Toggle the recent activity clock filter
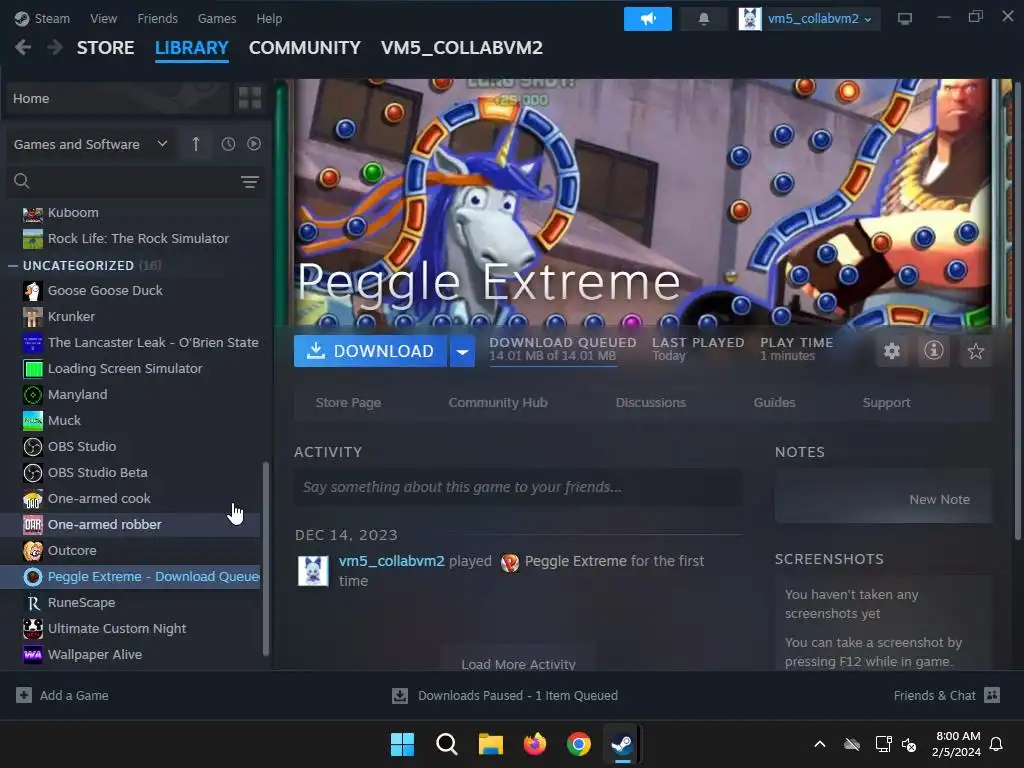This screenshot has height=768, width=1024. click(x=228, y=144)
